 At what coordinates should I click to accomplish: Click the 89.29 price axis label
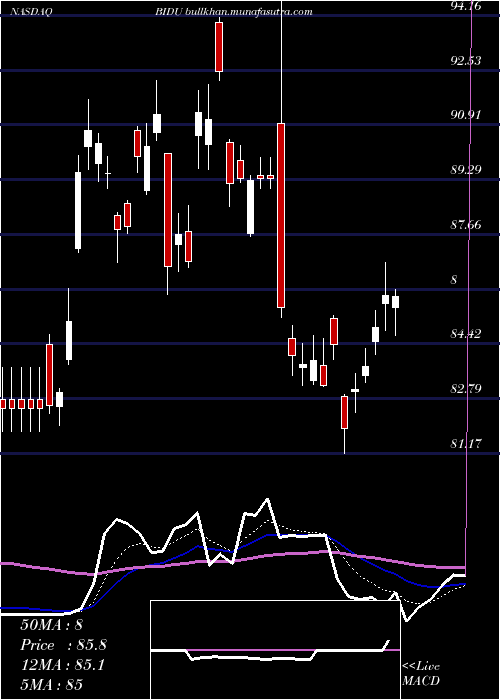point(466,170)
